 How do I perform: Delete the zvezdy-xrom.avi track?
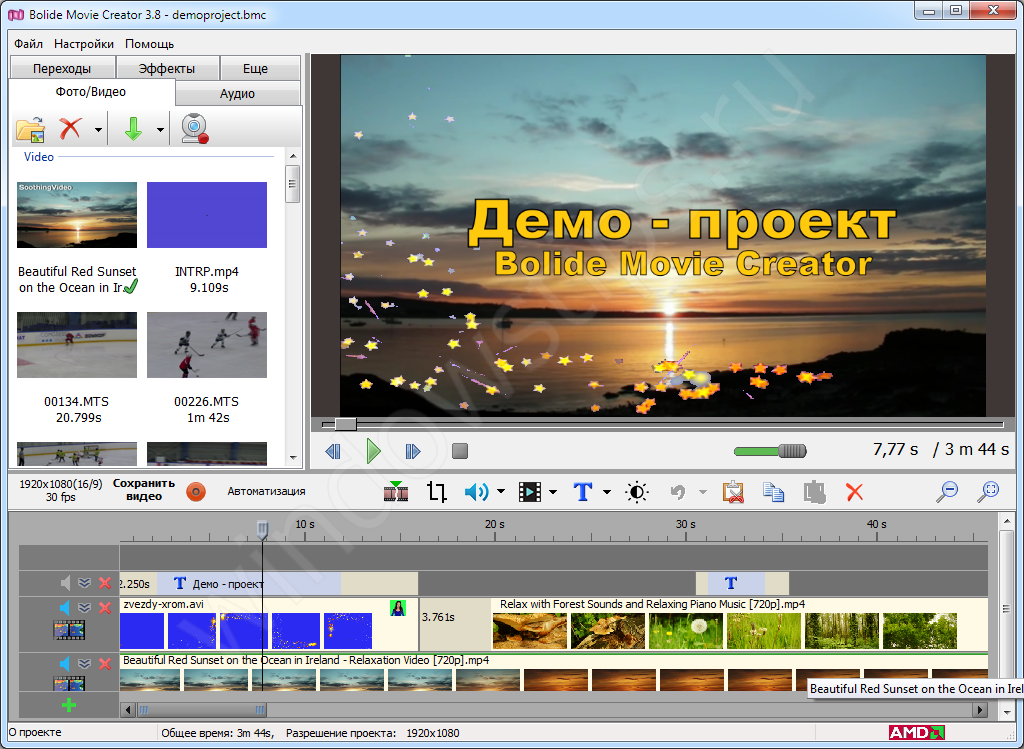[104, 608]
